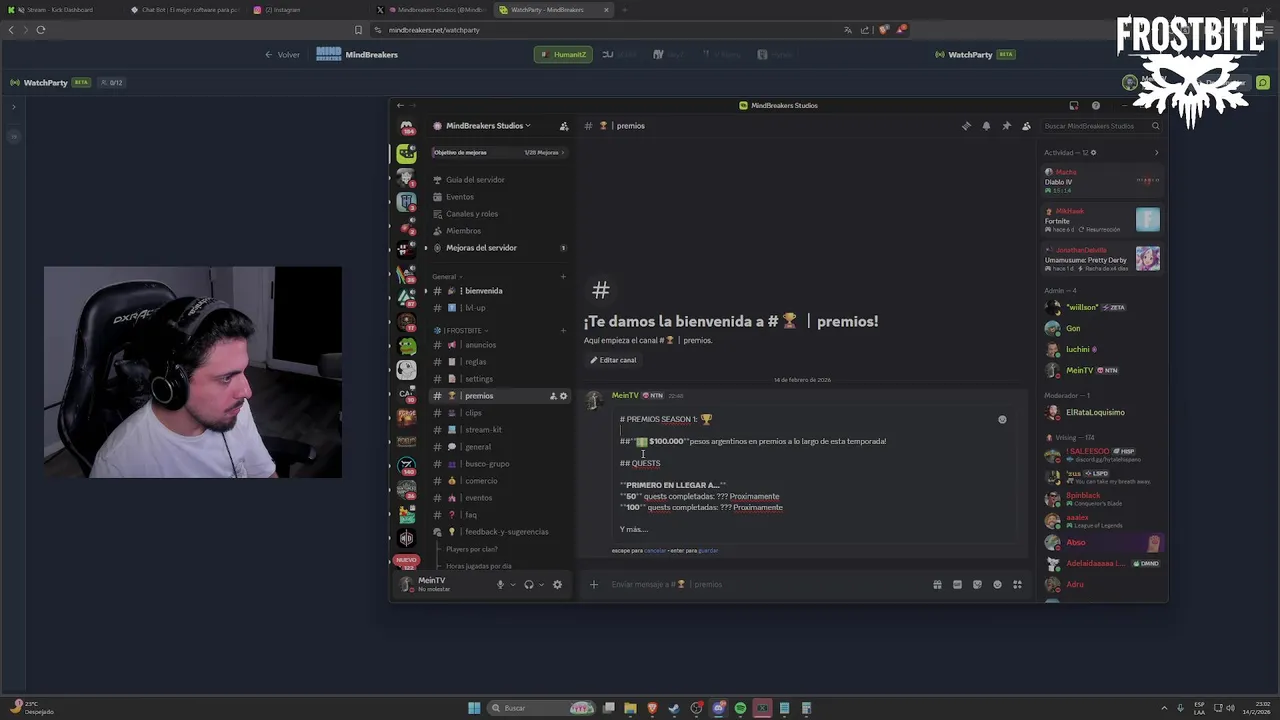Open Miembros in server sidebar

coord(500,231)
